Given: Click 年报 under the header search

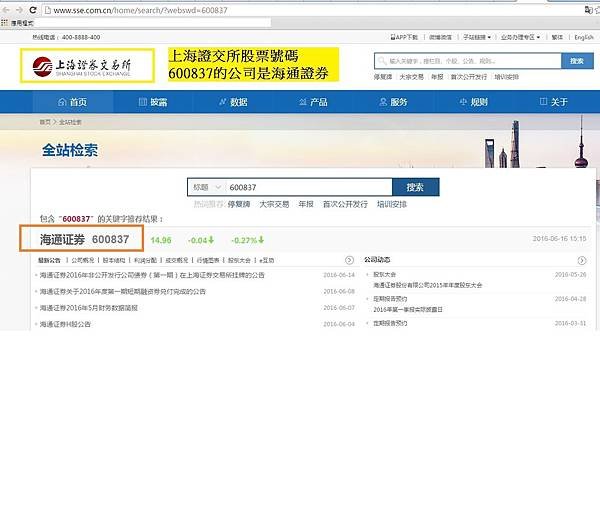Looking at the screenshot, I should tap(437, 77).
